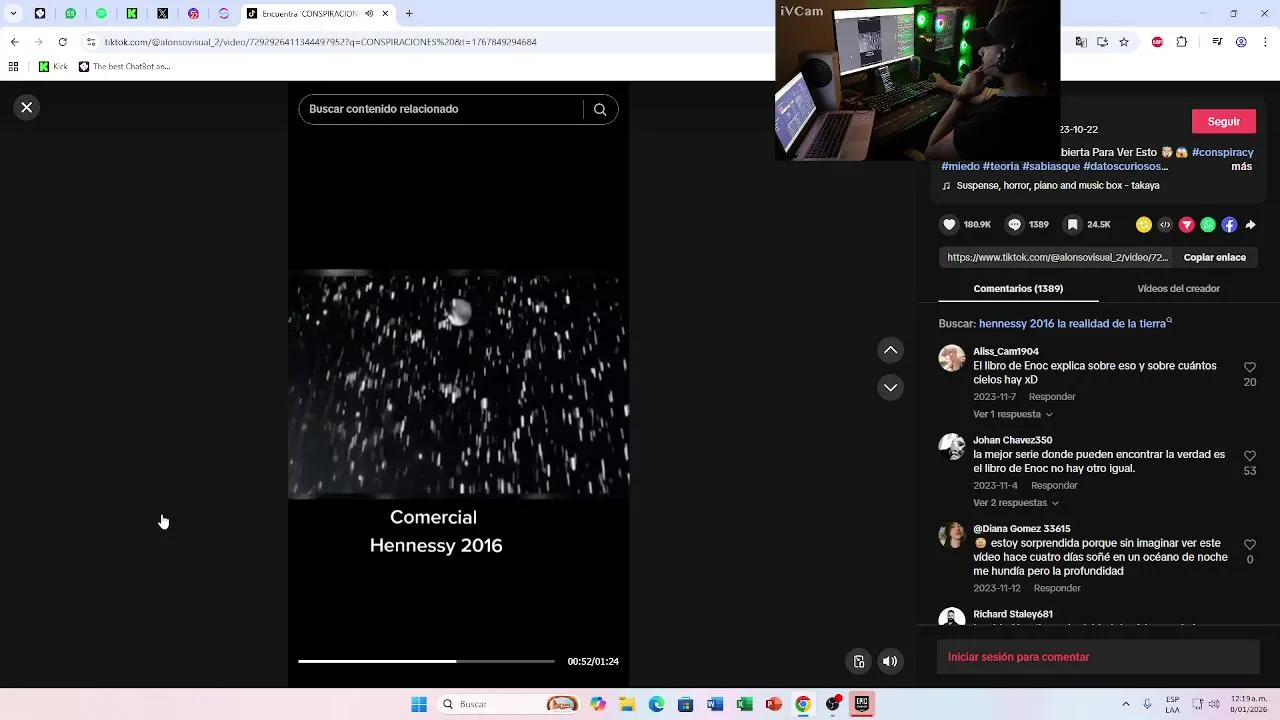Image resolution: width=1280 pixels, height=720 pixels.
Task: Follow the creator with the Seguir button
Action: (x=1224, y=121)
